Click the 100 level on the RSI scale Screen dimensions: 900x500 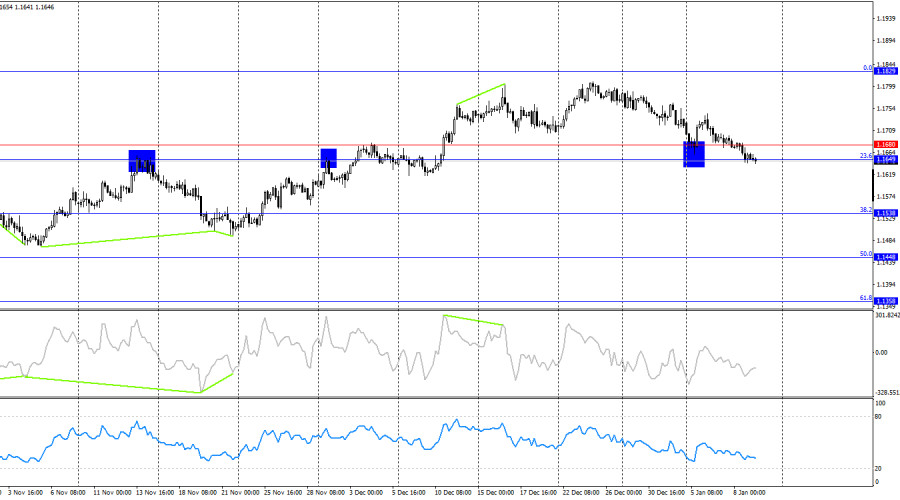[880, 404]
